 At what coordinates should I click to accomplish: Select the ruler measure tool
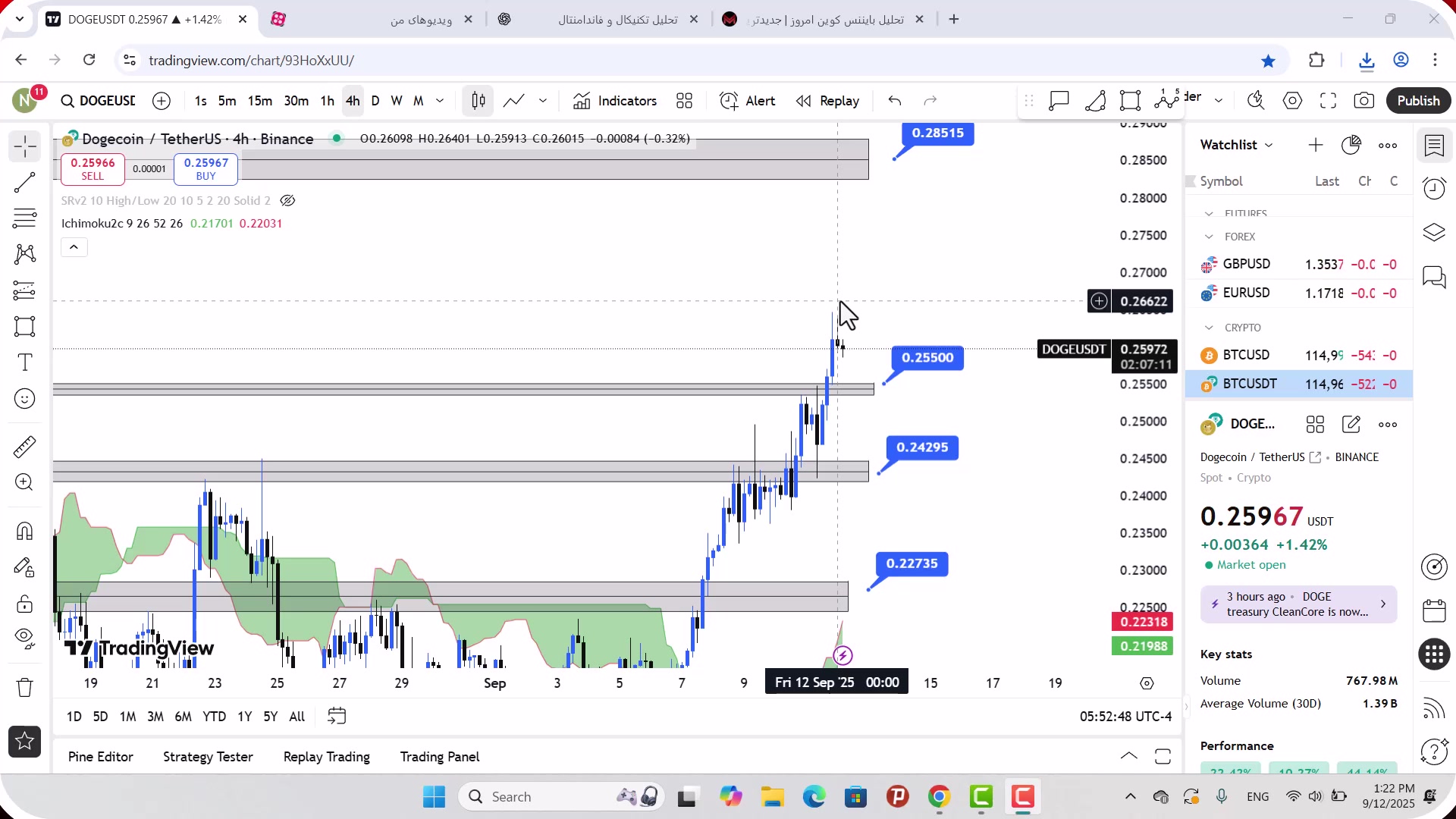tap(25, 447)
